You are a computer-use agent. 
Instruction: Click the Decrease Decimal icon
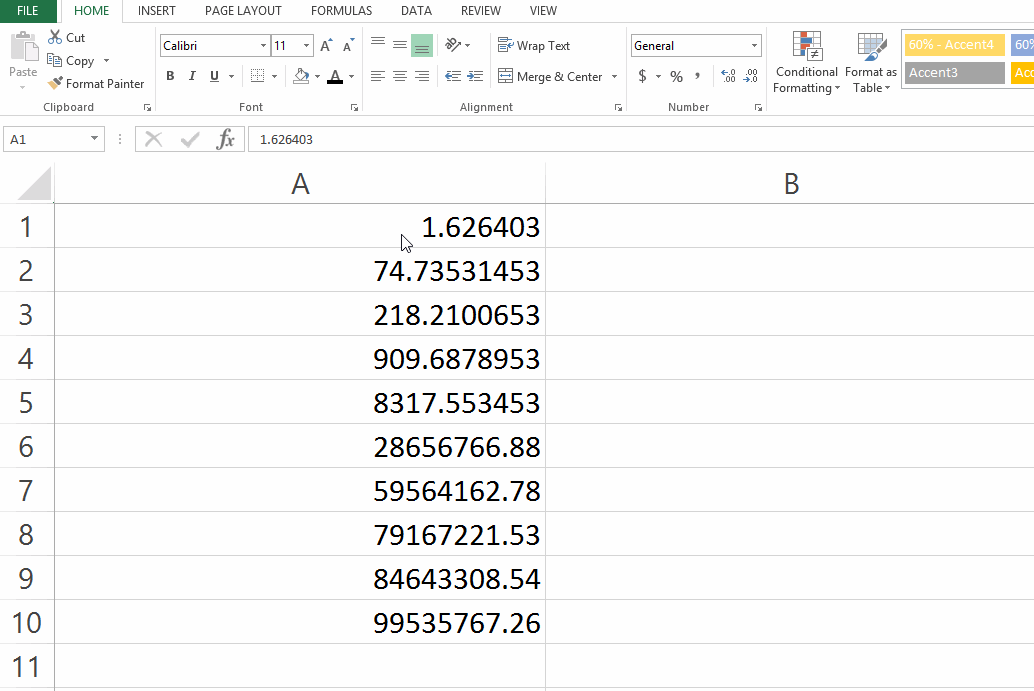[752, 76]
